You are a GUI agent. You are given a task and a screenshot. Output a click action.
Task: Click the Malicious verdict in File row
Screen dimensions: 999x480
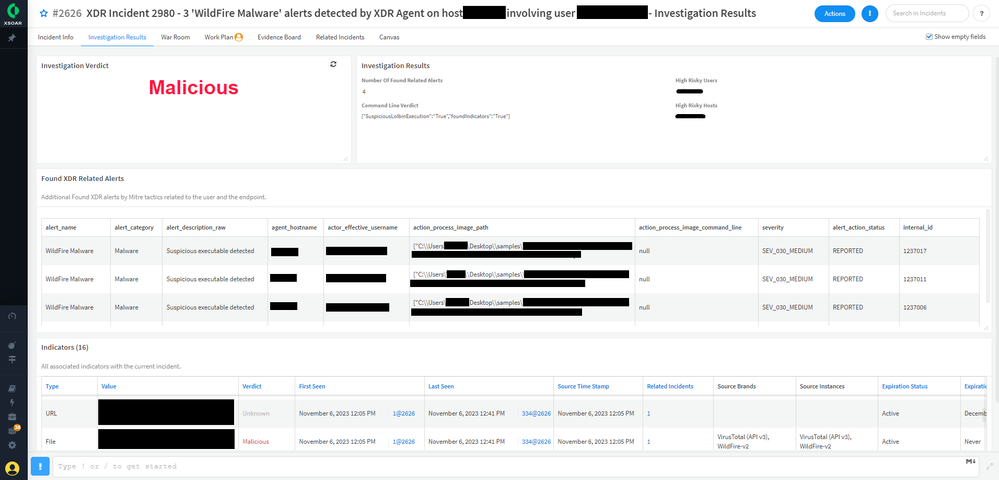255,442
